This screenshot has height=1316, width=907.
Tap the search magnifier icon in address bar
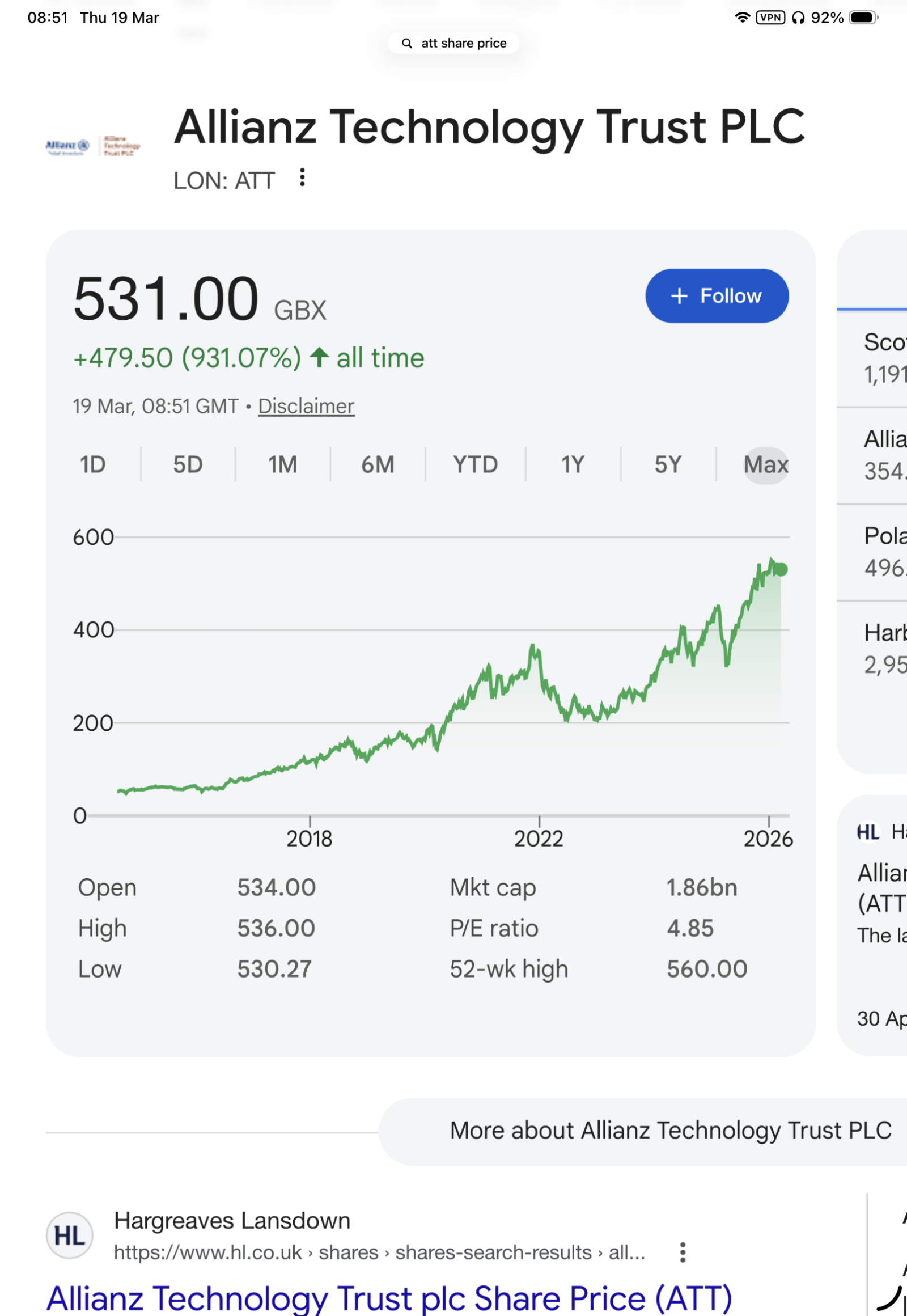point(407,43)
